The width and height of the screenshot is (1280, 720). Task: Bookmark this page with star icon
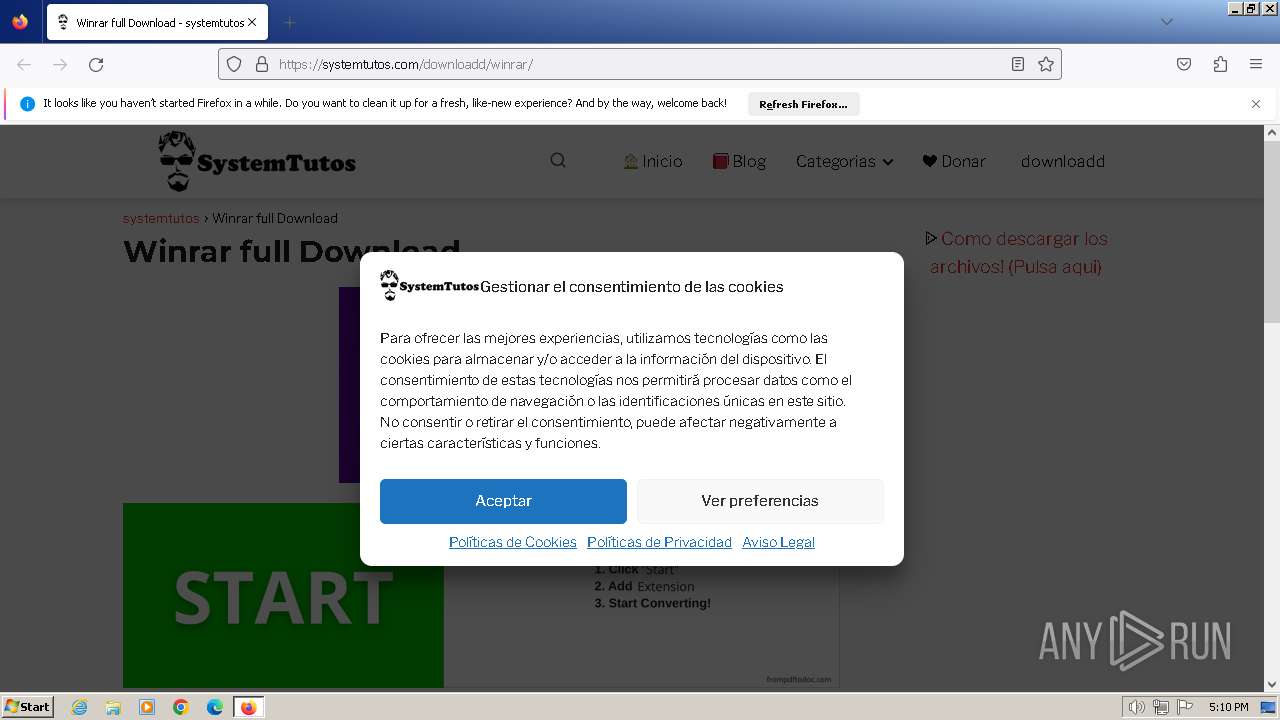click(1046, 64)
